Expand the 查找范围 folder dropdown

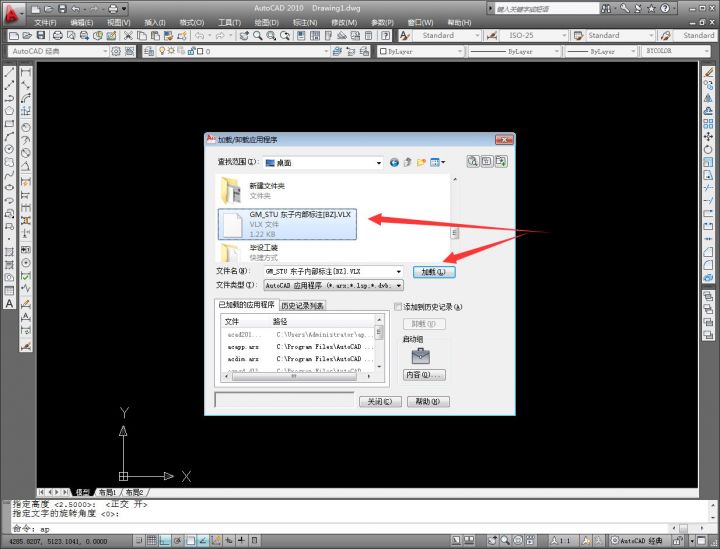tap(378, 162)
